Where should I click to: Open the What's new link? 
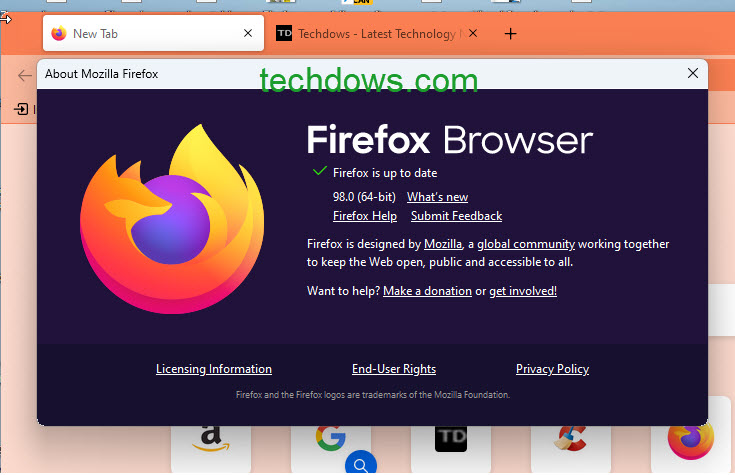(437, 197)
